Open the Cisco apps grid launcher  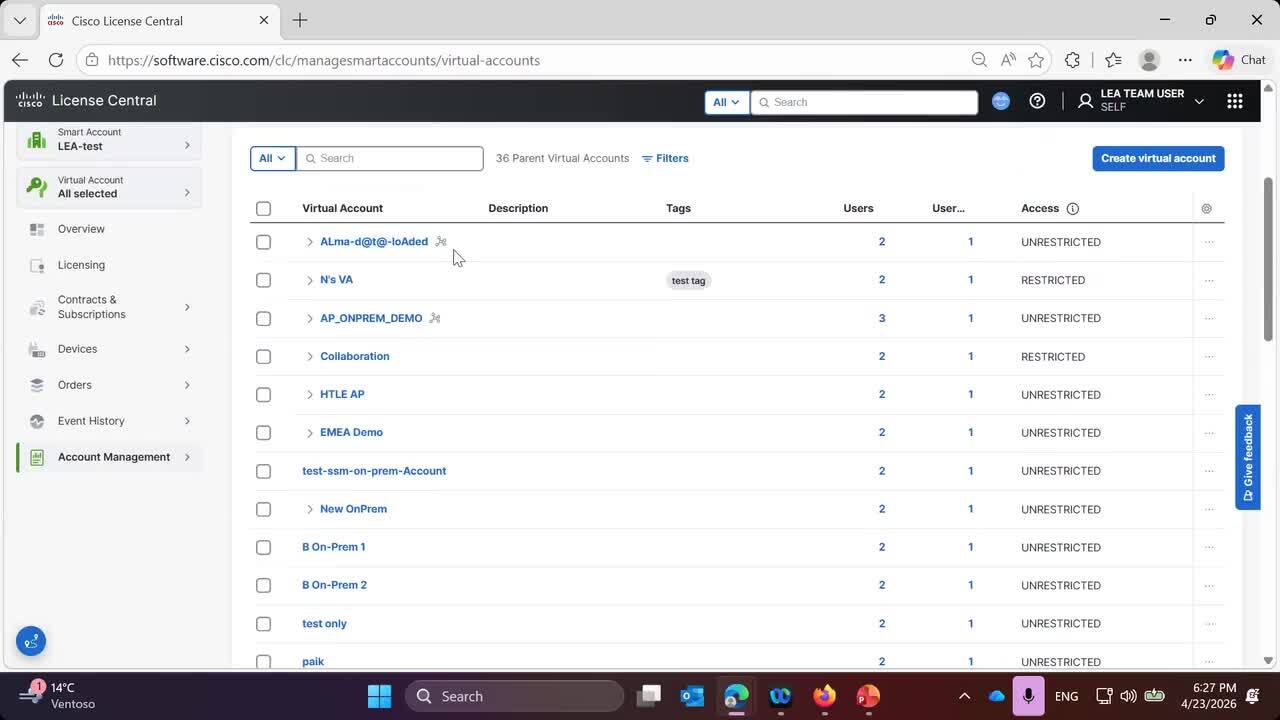(x=1234, y=101)
